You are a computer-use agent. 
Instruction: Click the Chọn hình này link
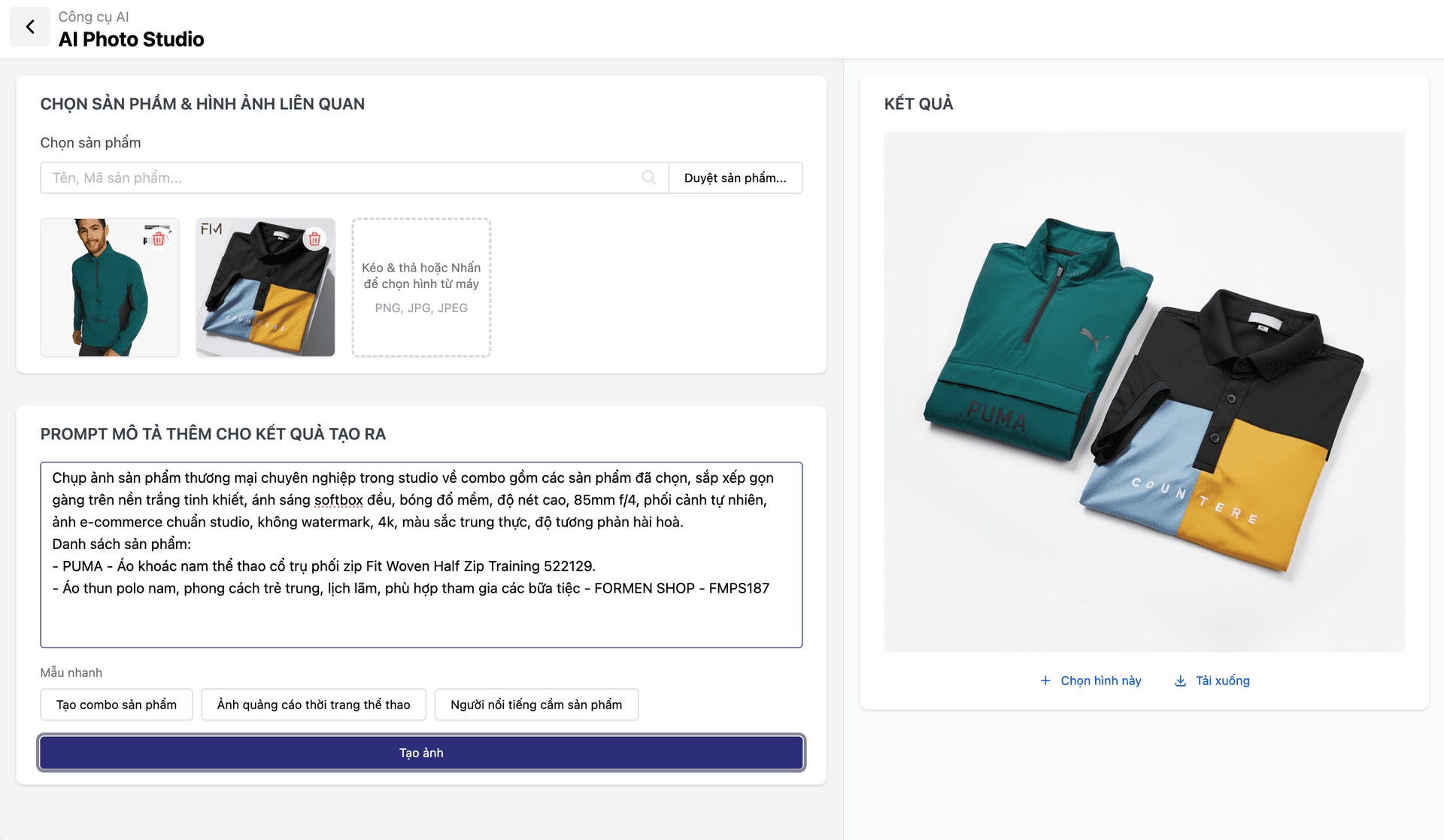click(x=1100, y=681)
